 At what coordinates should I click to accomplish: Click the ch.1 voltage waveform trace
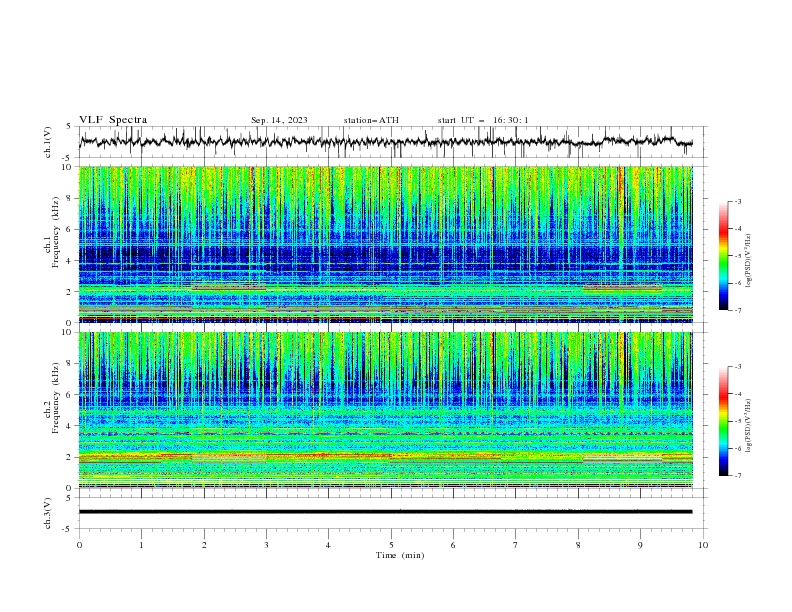386,142
